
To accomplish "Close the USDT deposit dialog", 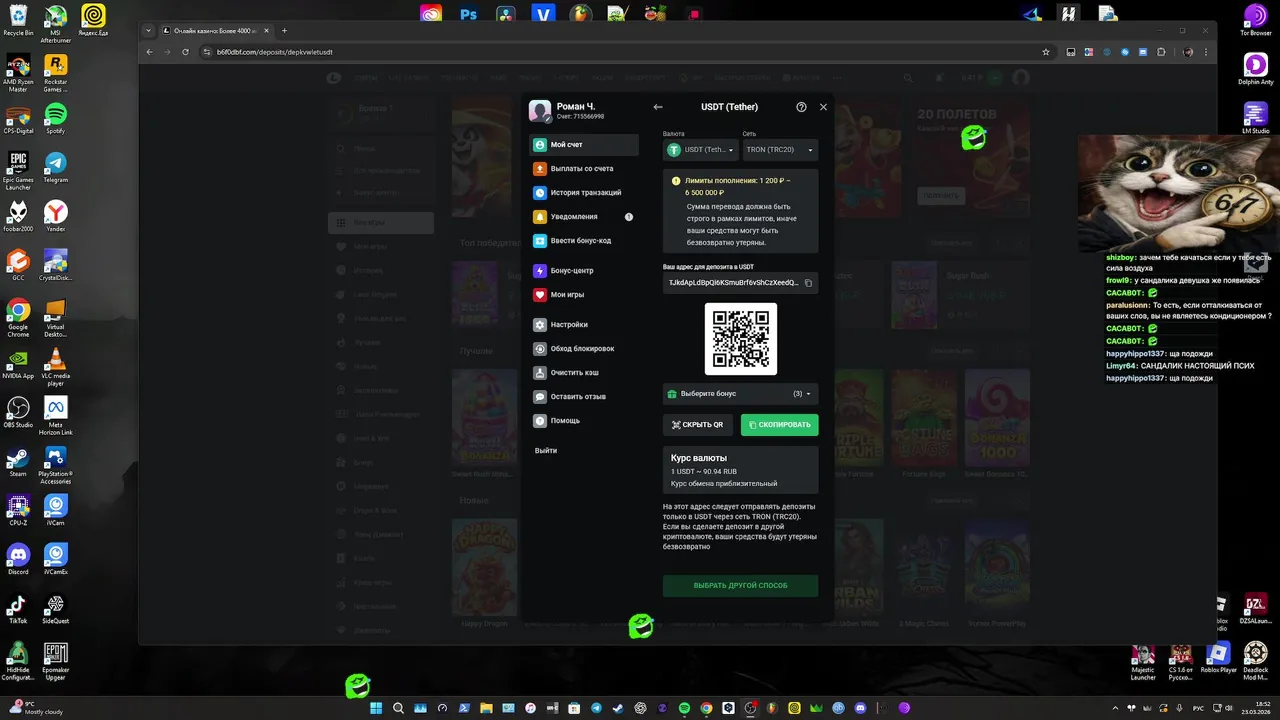I will [x=823, y=107].
